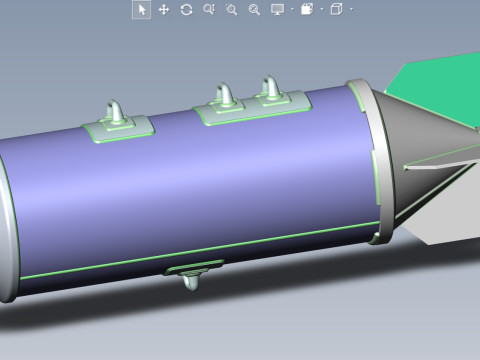Image resolution: width=480 pixels, height=360 pixels.
Task: Click the zoom to fit magnifier
Action: coord(254,10)
